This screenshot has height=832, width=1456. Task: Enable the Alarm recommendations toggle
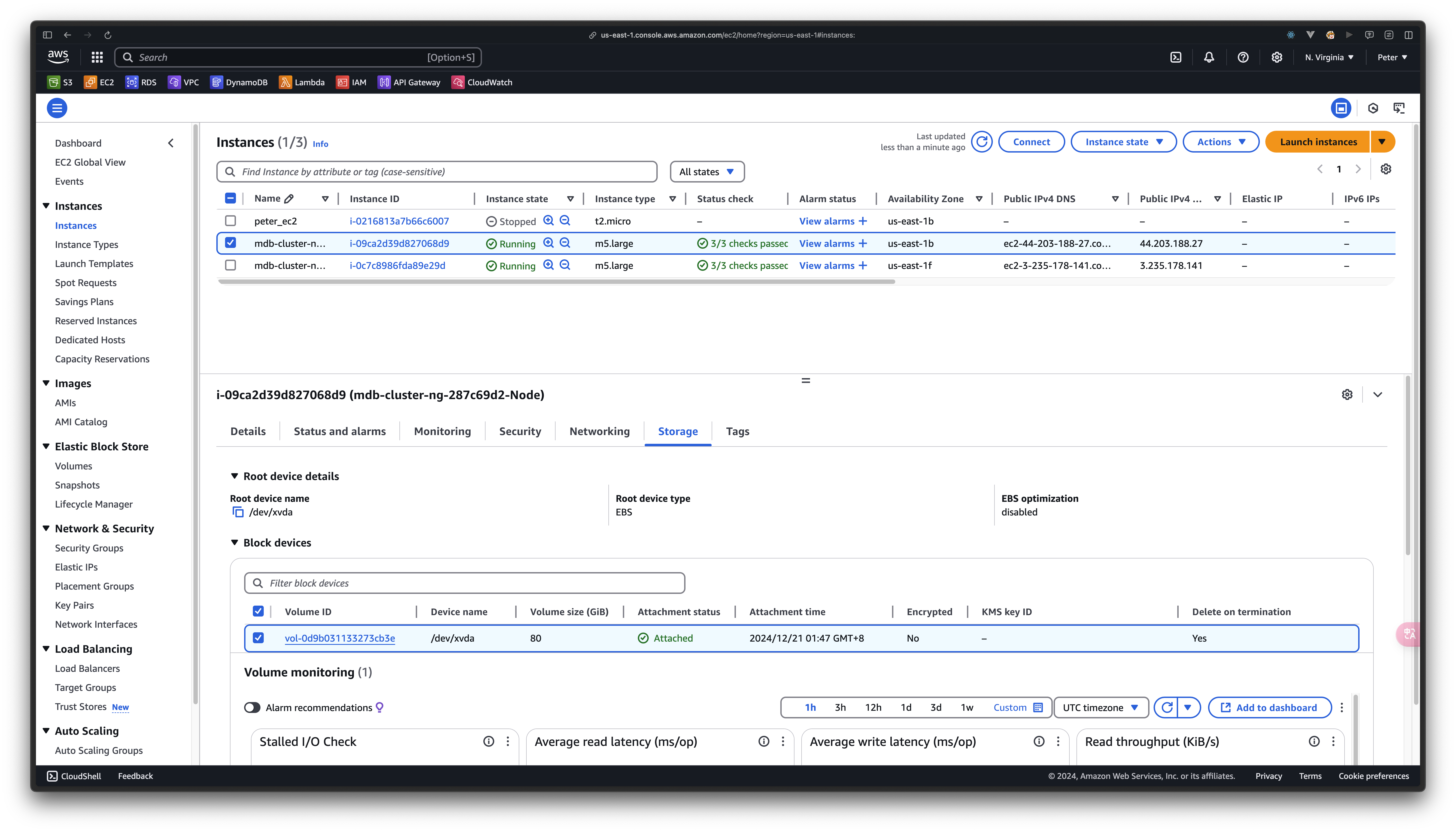252,707
